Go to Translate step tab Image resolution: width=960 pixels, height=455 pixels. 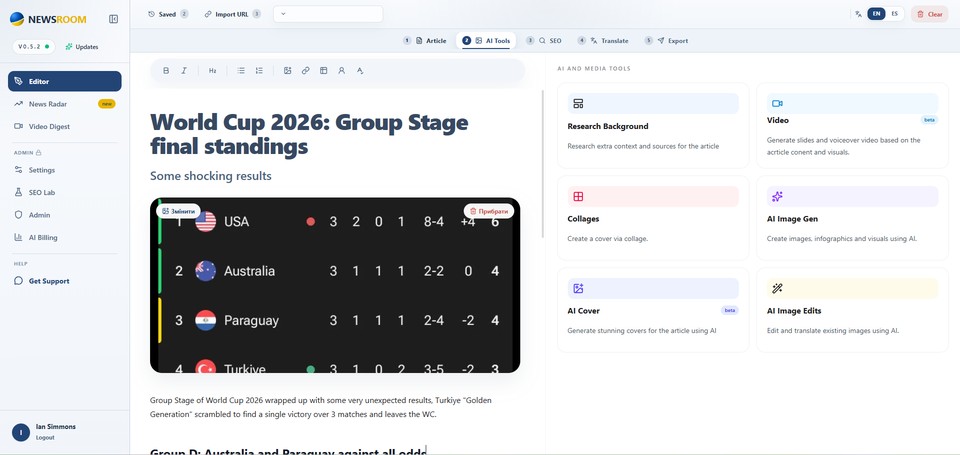tap(603, 40)
